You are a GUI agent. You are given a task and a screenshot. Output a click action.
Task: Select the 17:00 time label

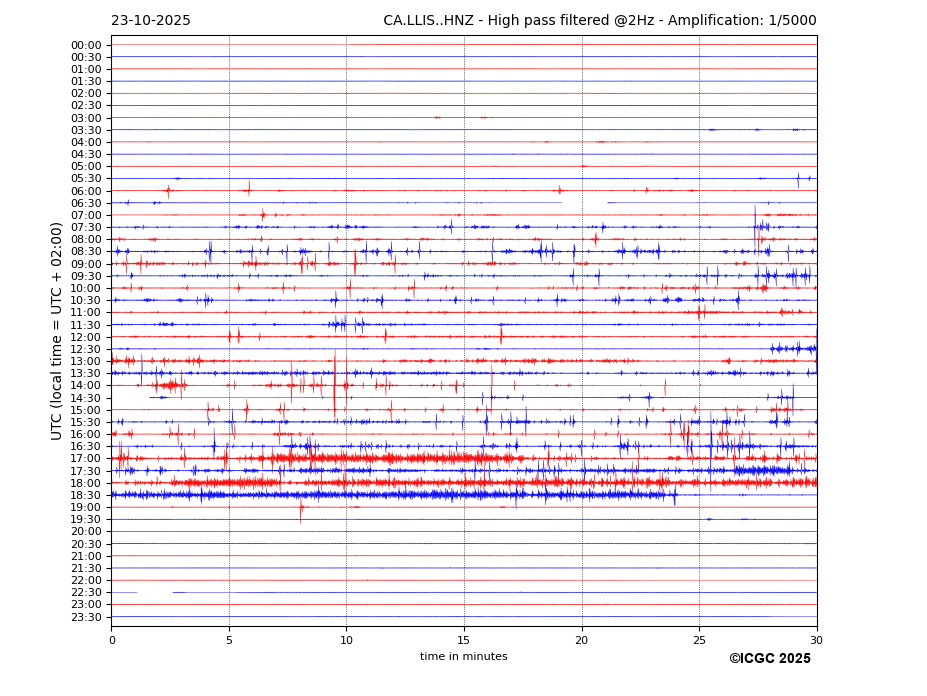[86, 459]
